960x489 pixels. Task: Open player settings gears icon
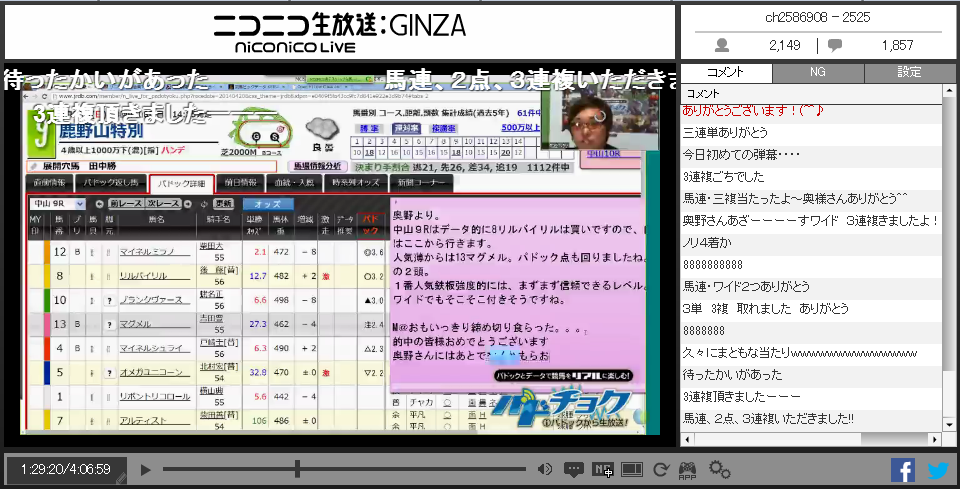(719, 469)
